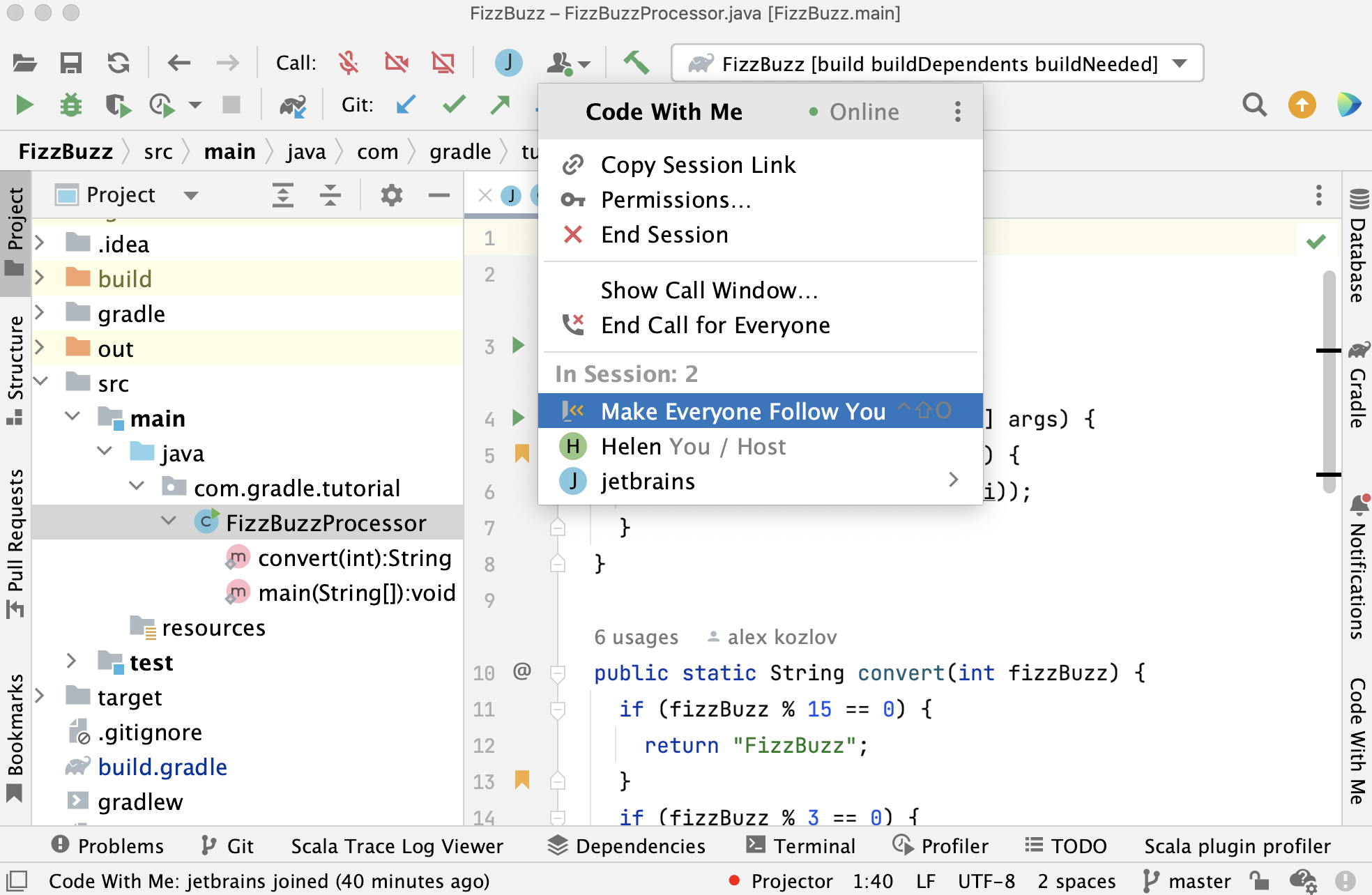The width and height of the screenshot is (1372, 895).
Task: Toggle the call camera off icon
Action: (397, 63)
